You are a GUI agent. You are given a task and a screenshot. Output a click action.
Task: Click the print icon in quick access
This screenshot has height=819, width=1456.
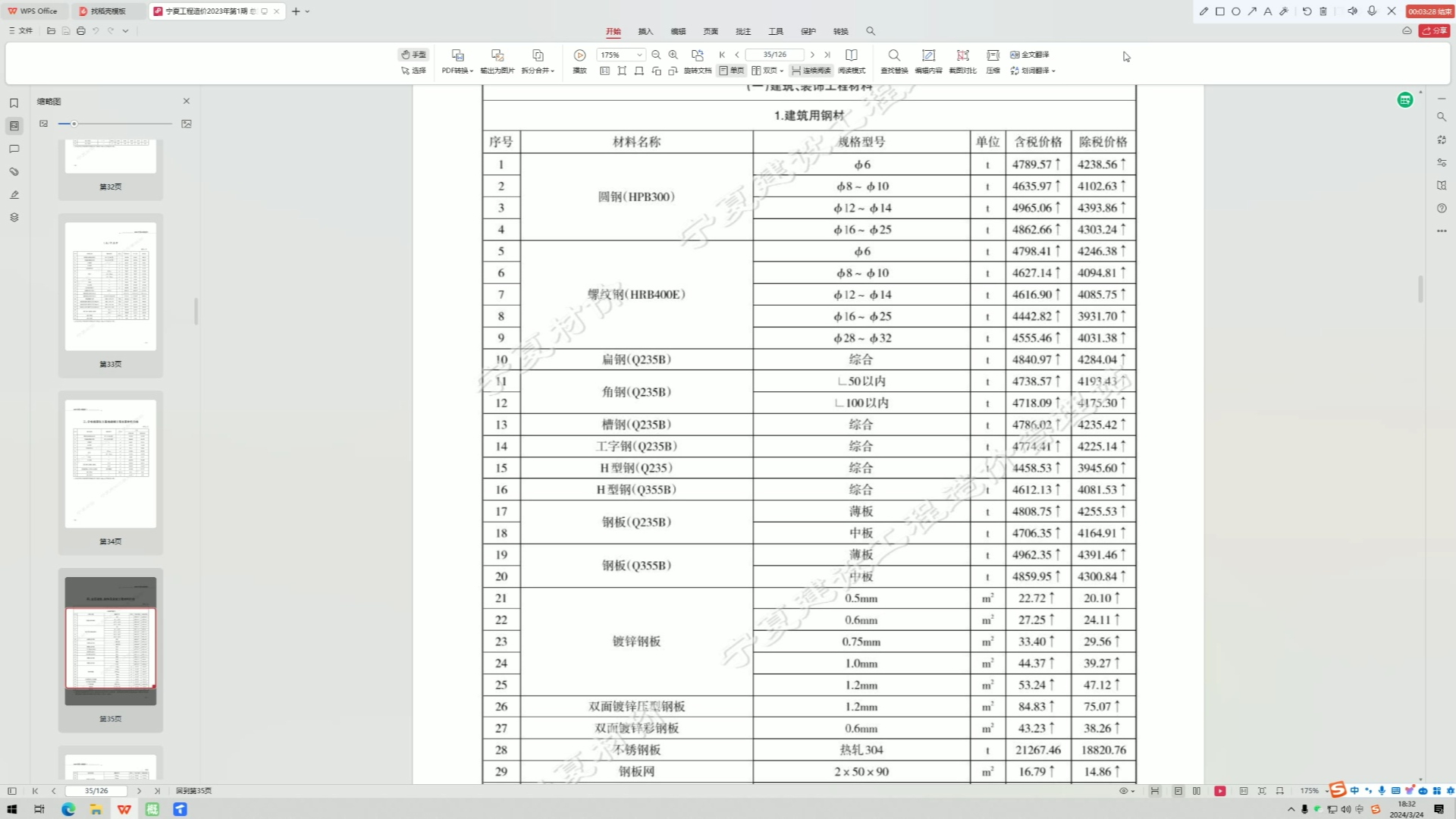81,31
